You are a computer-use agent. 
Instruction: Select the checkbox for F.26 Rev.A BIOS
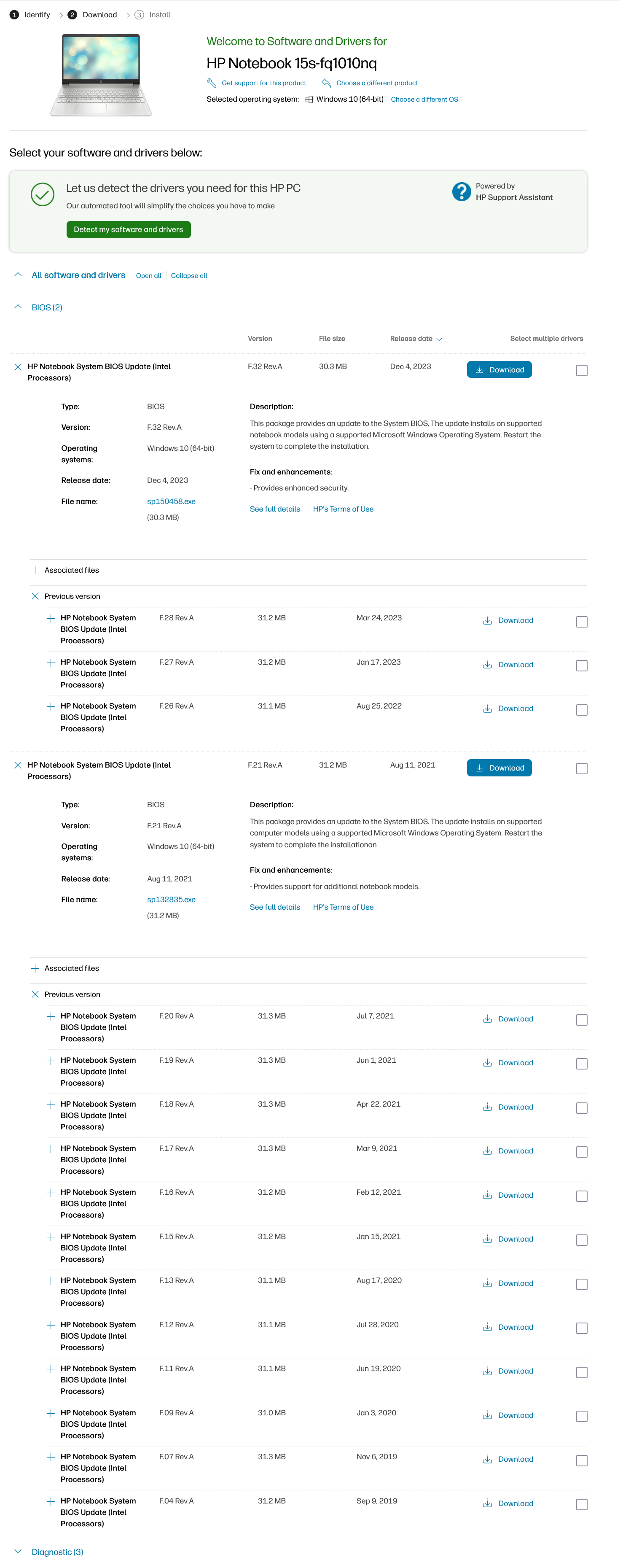pos(582,710)
